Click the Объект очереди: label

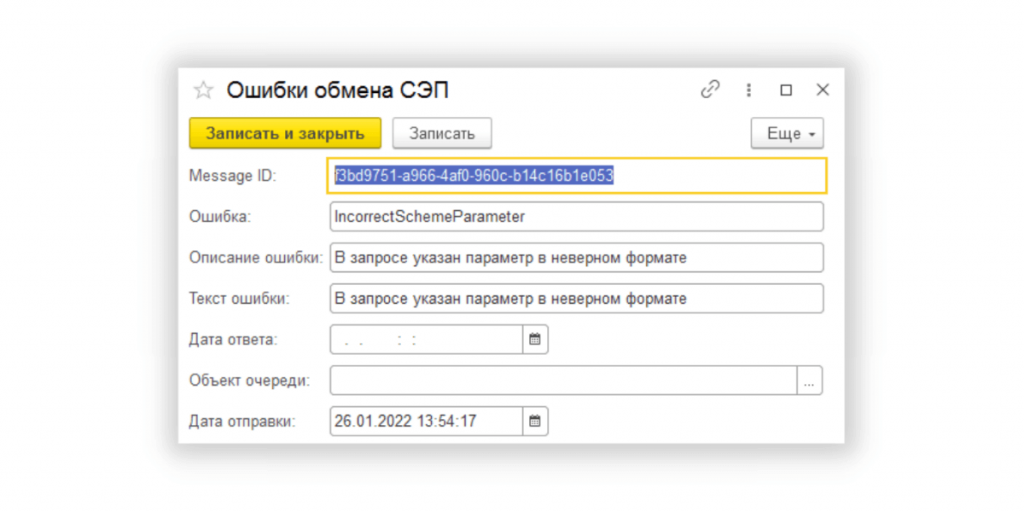coord(249,380)
